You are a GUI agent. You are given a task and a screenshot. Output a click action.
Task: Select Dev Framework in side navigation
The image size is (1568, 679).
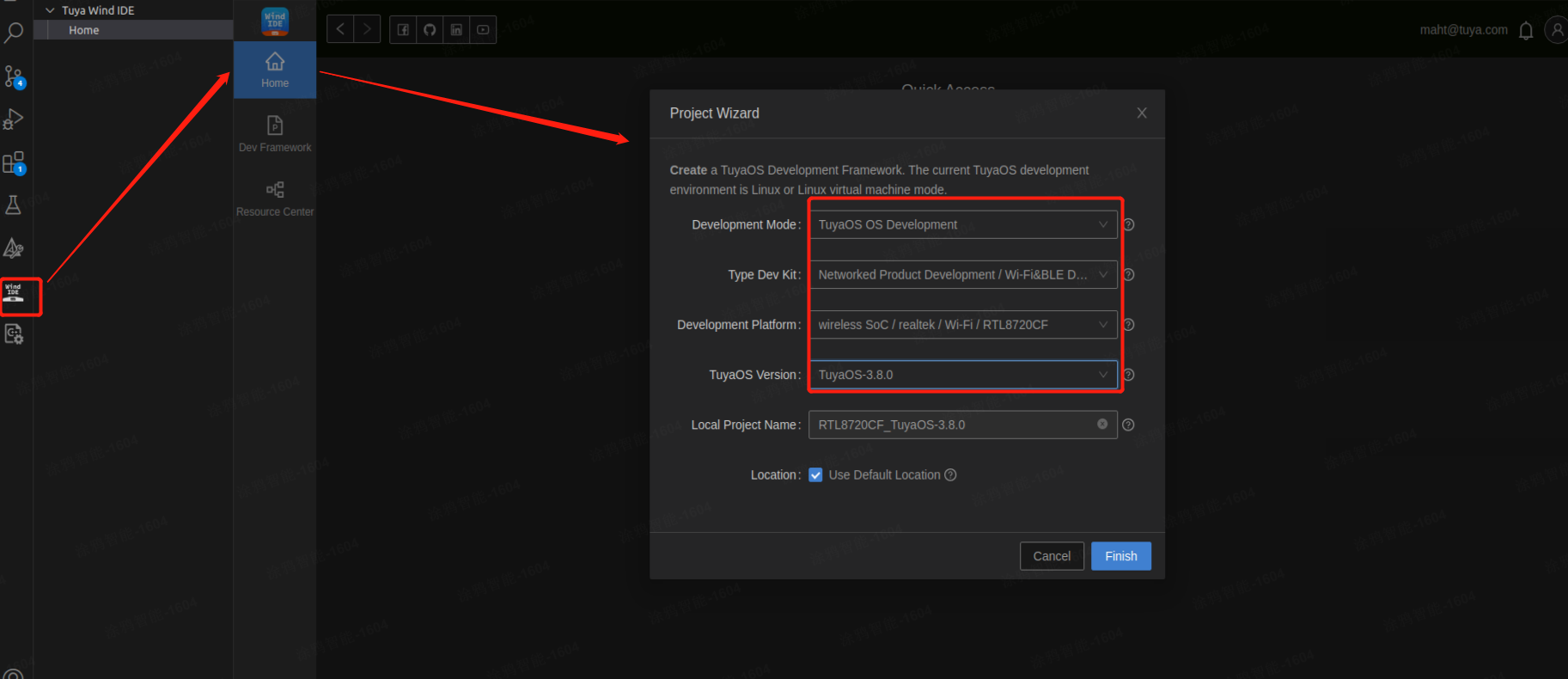pos(275,134)
